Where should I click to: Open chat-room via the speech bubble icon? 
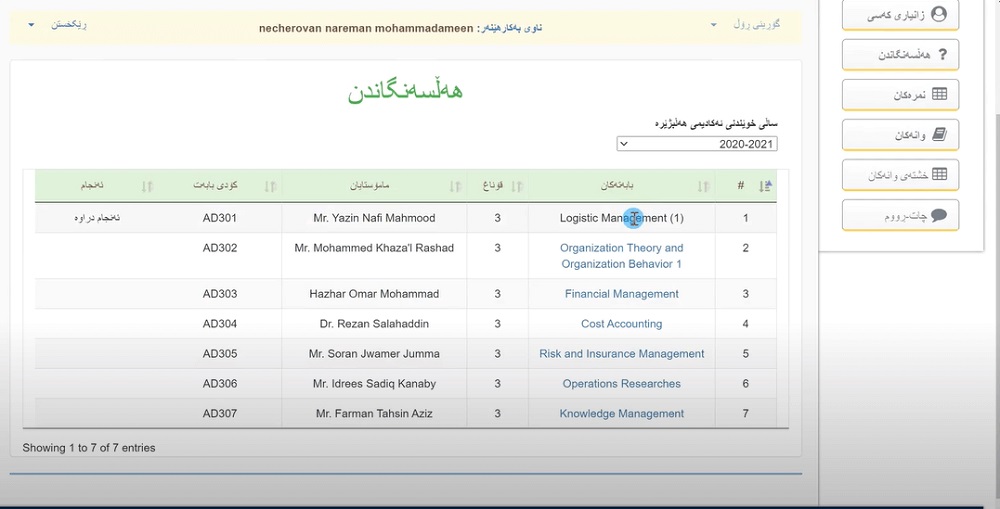click(939, 215)
